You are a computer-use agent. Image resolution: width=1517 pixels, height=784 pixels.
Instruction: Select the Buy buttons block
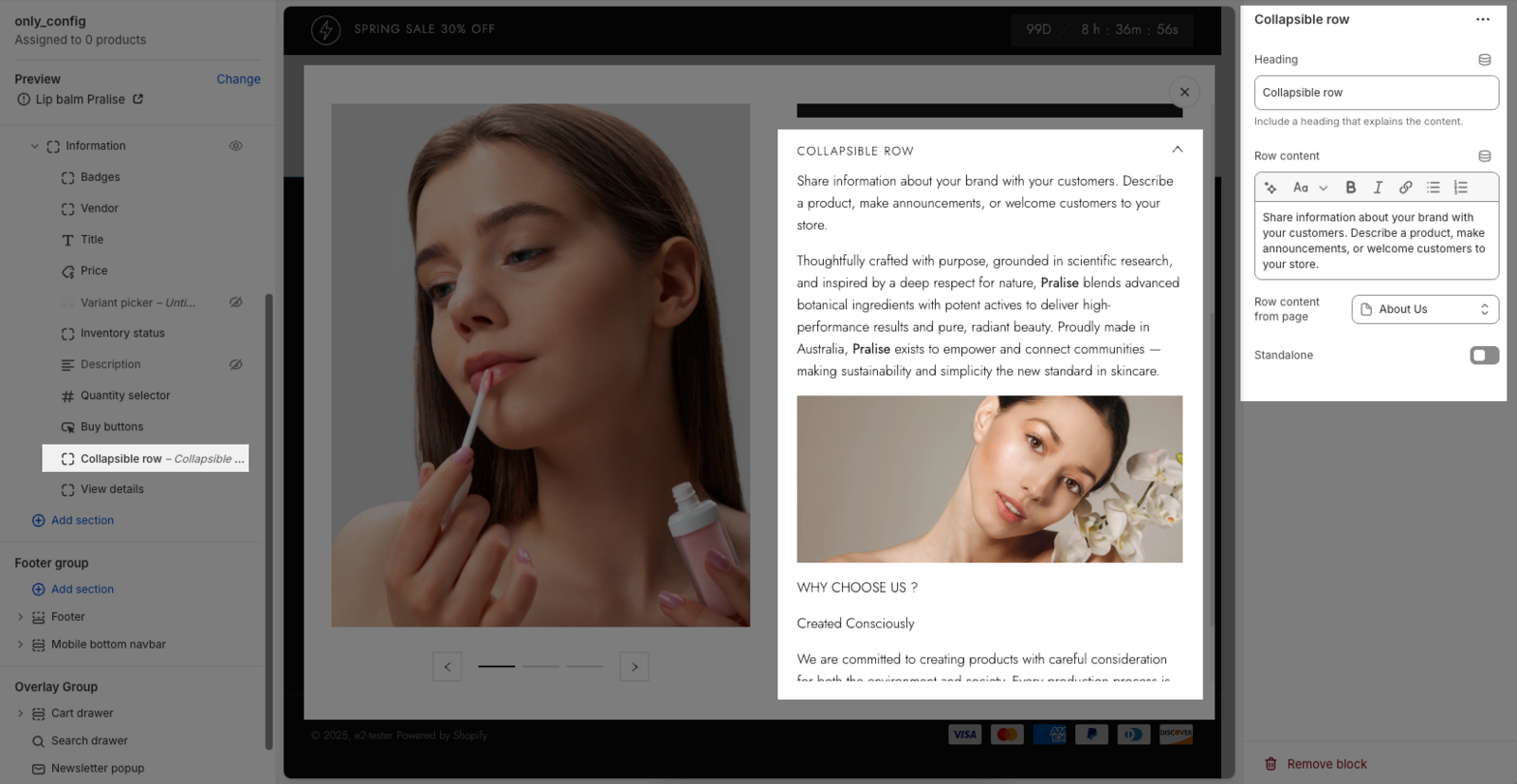(x=112, y=428)
